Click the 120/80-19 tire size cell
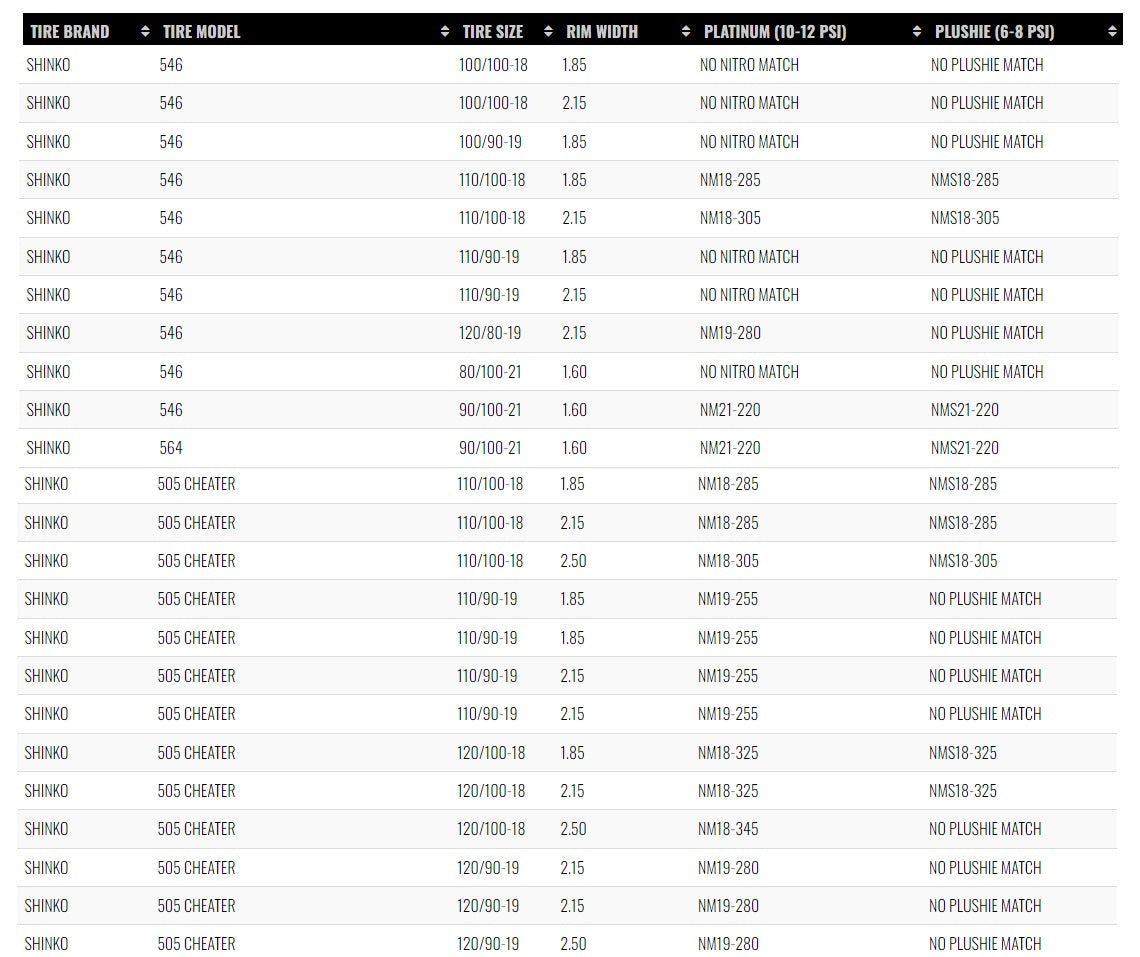The width and height of the screenshot is (1140, 957). [x=489, y=333]
